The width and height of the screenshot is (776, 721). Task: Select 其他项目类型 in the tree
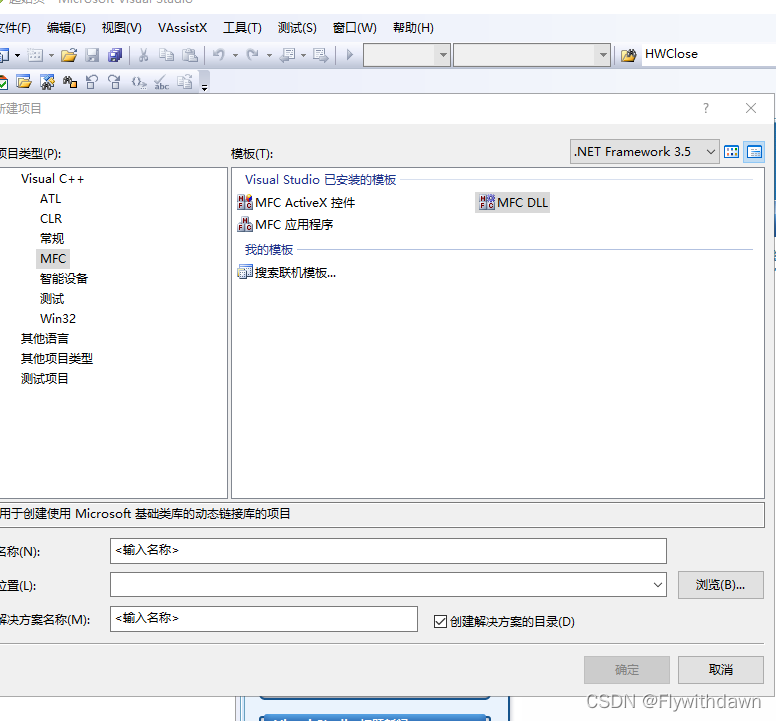coord(57,359)
